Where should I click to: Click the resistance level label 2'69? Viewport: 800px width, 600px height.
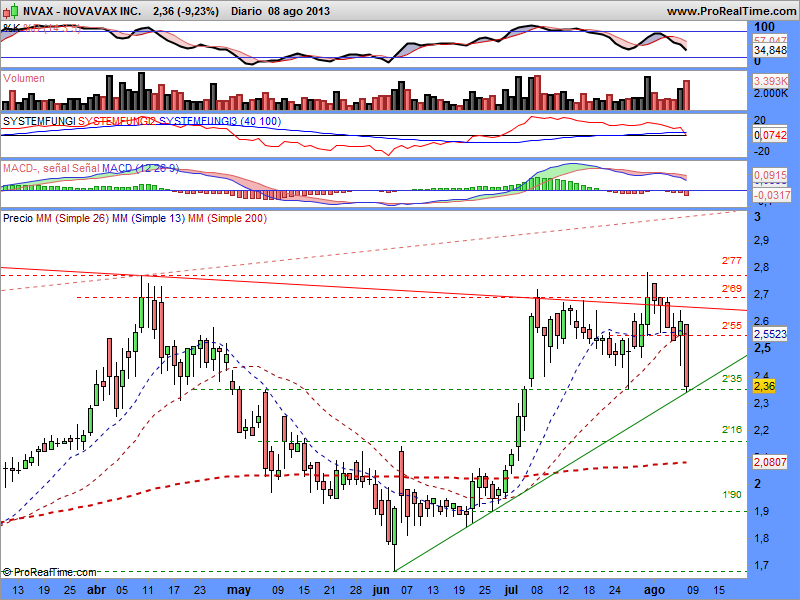732,289
